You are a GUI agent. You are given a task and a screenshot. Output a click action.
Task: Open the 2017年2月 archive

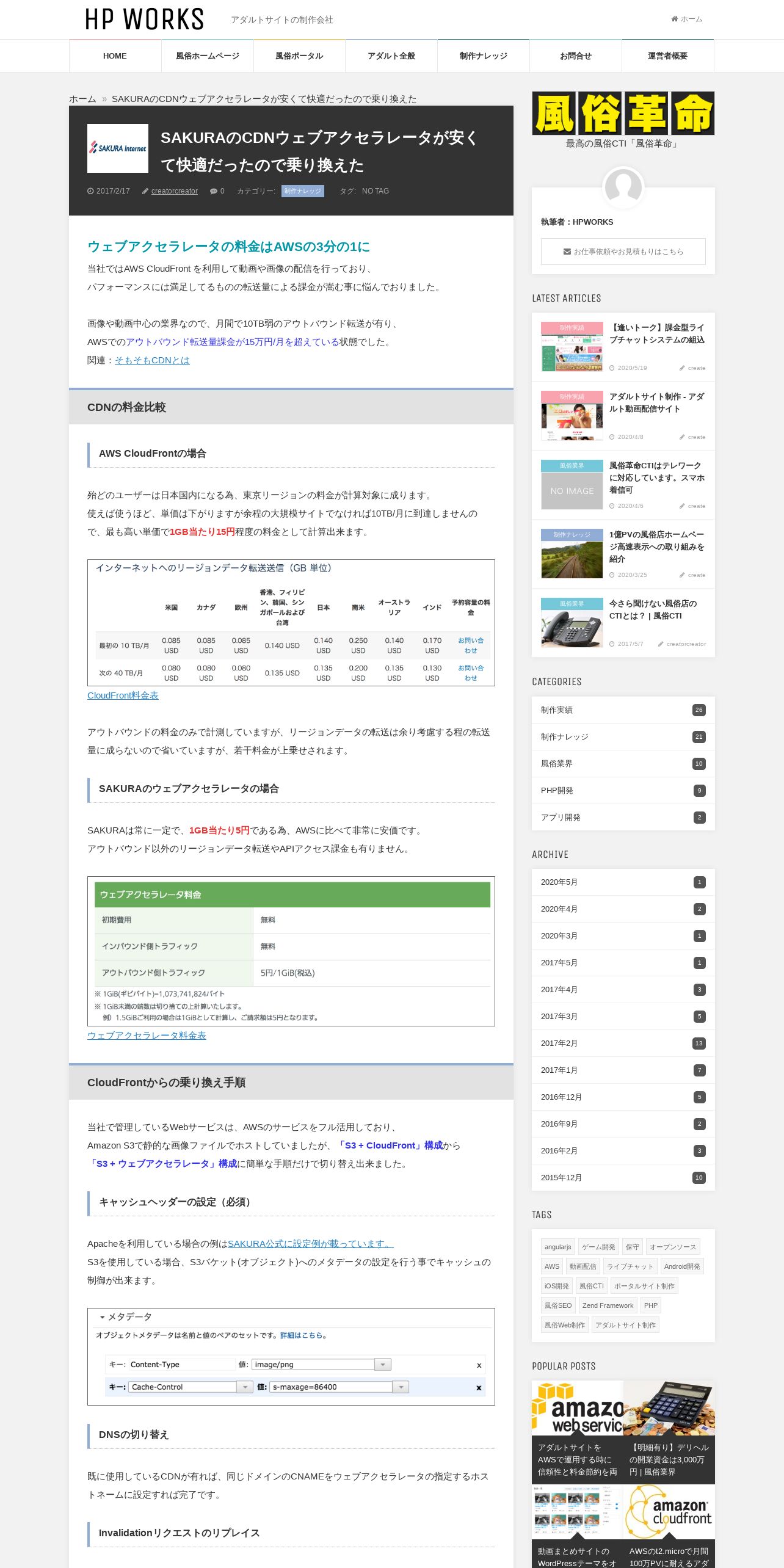tap(623, 1043)
